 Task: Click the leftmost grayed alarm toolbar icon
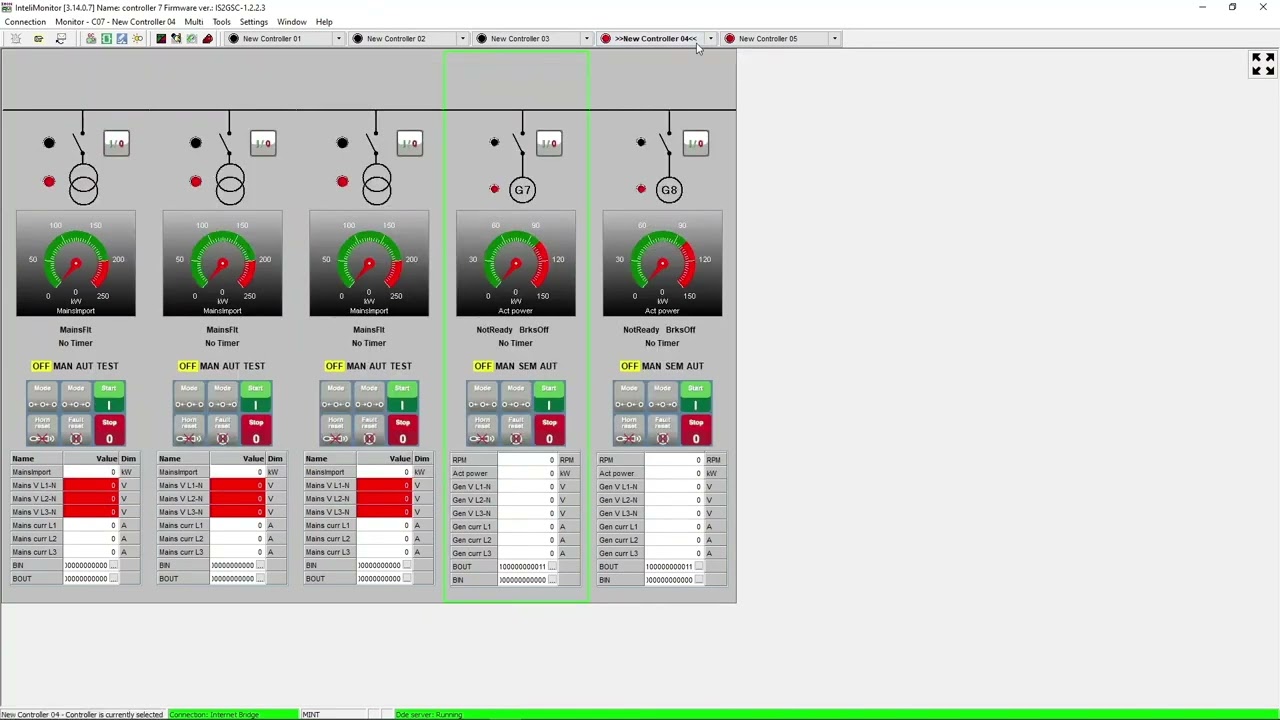(15, 38)
